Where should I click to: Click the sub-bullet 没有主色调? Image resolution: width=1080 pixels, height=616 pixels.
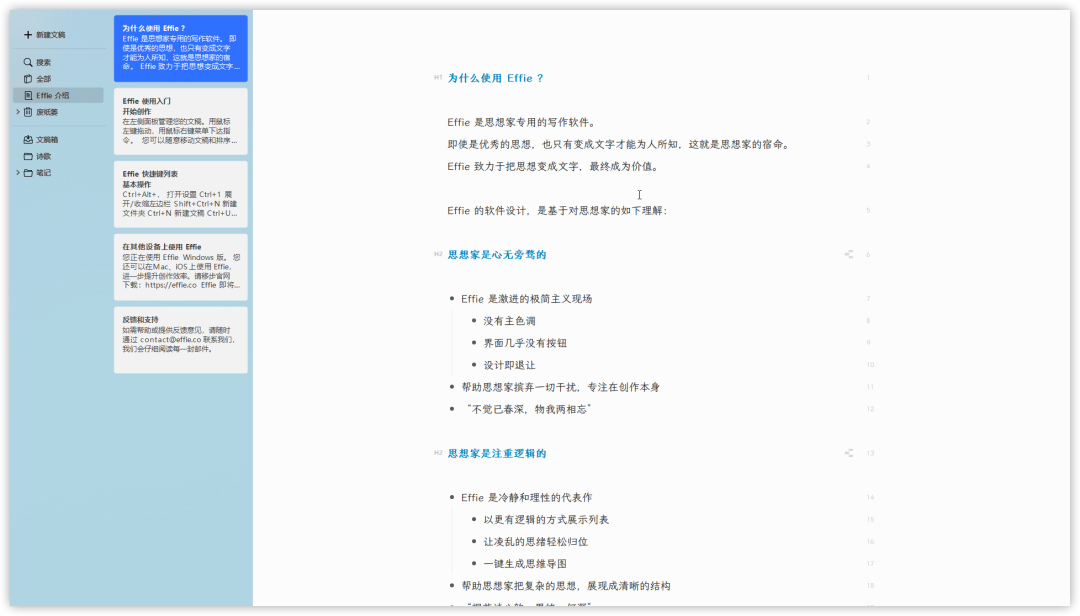(x=509, y=320)
